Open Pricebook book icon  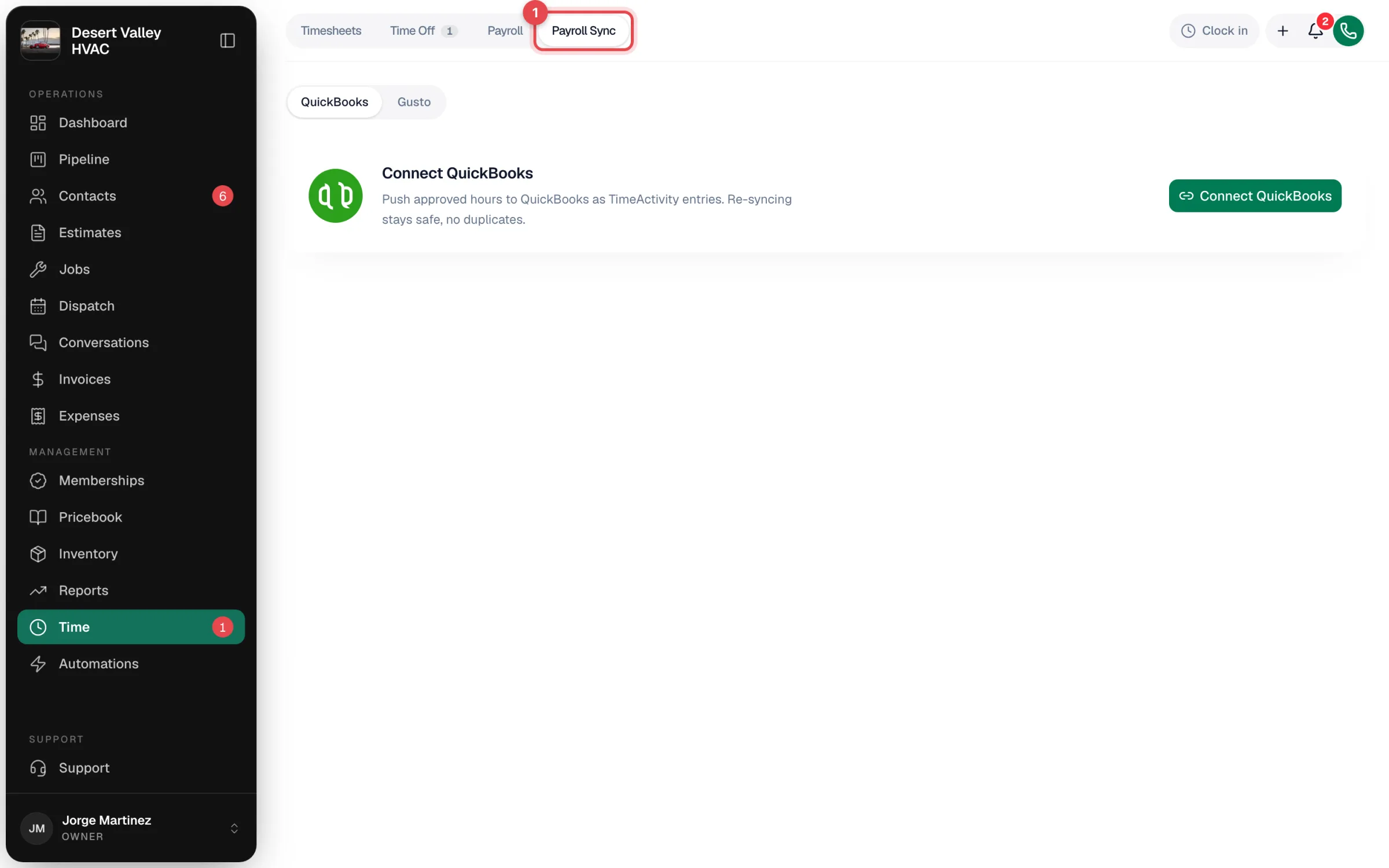(38, 517)
